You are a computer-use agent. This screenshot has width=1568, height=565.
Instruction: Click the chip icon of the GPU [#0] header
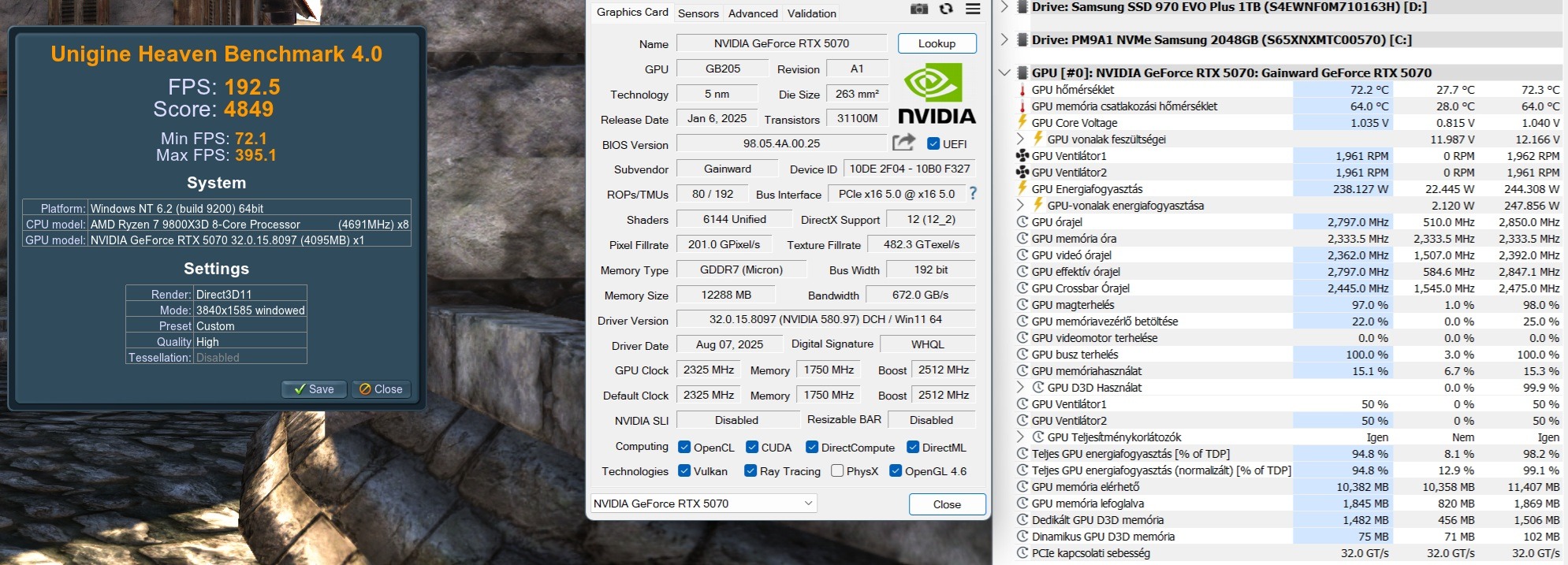[x=1022, y=72]
